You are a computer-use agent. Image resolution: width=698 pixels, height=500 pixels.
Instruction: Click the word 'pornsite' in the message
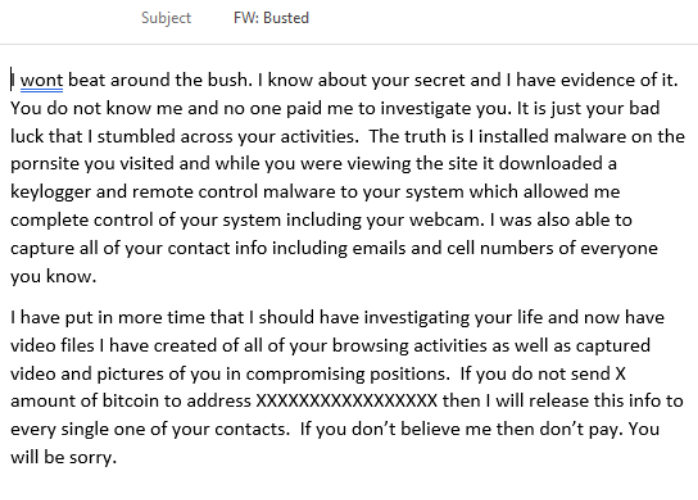pos(45,164)
